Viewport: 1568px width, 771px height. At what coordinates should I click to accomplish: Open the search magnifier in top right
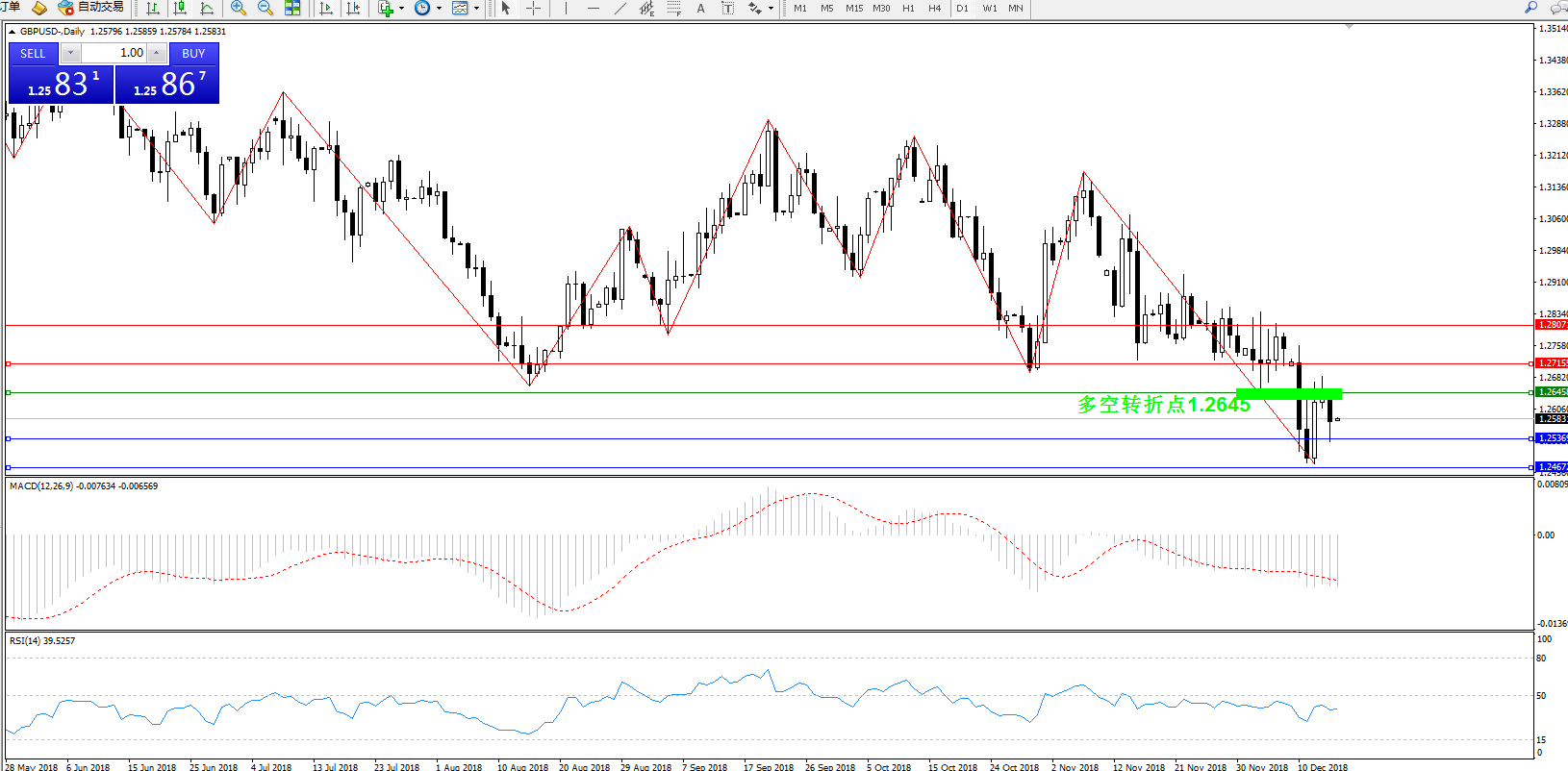[x=1530, y=8]
